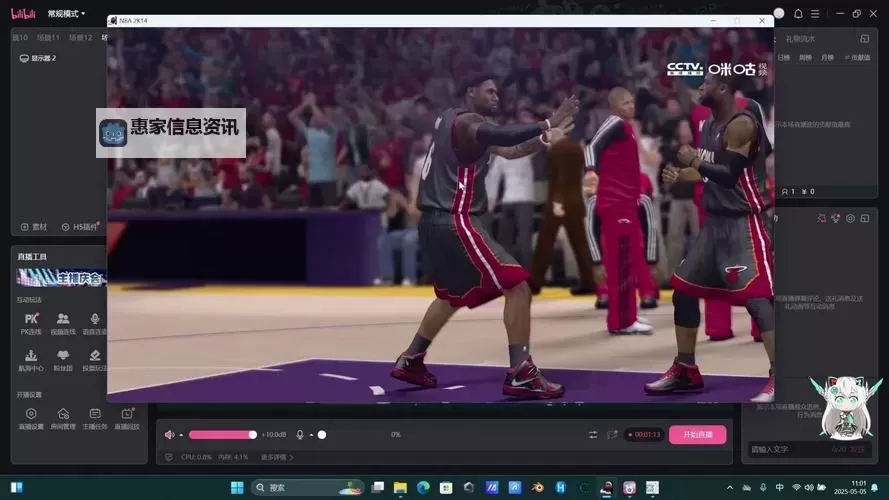Pop out the 礼物流水 panel
This screenshot has height=500, width=889.
click(865, 39)
